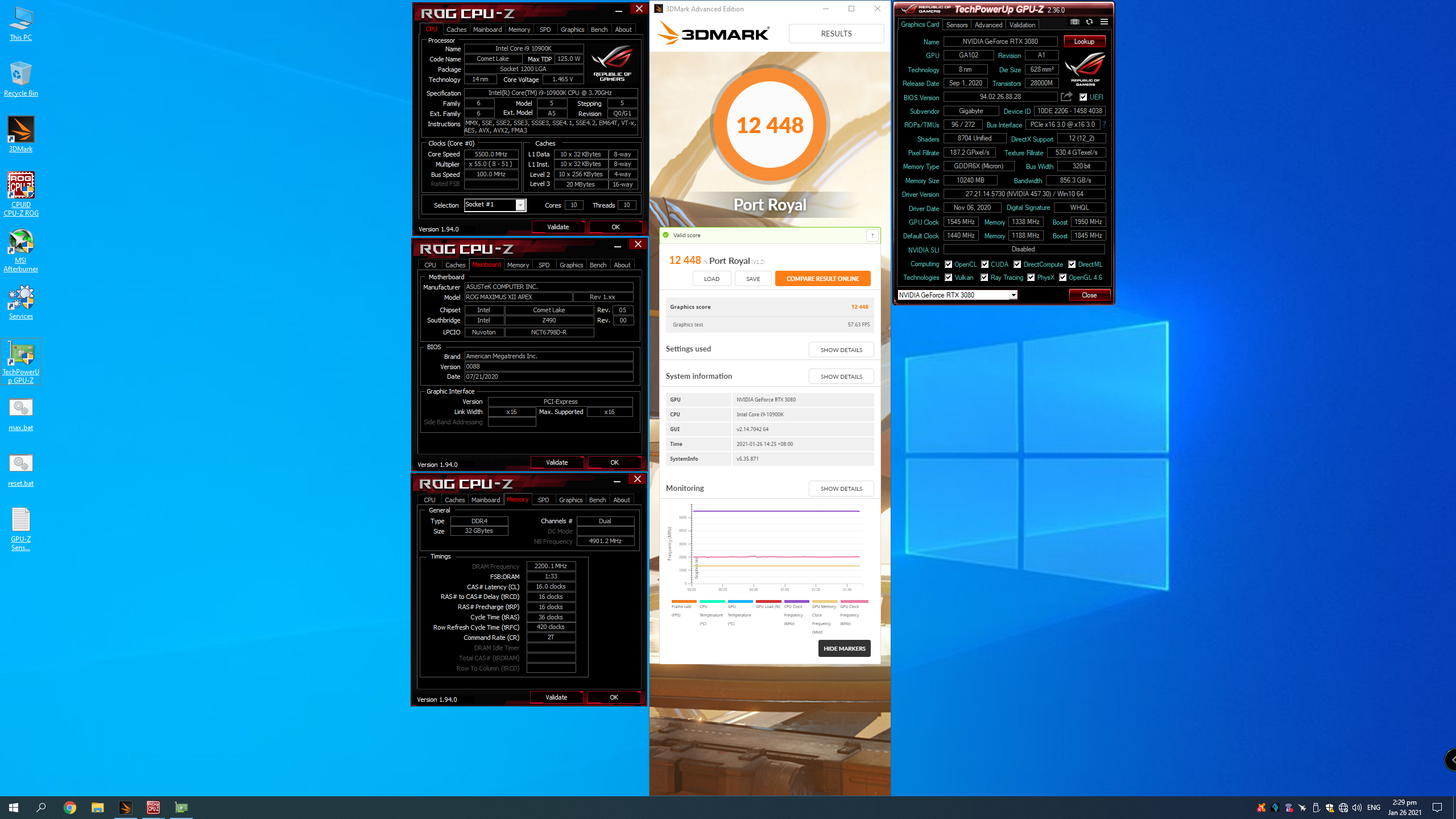Image resolution: width=1456 pixels, height=819 pixels.
Task: Open Google Chrome from the taskbar
Action: 69,808
